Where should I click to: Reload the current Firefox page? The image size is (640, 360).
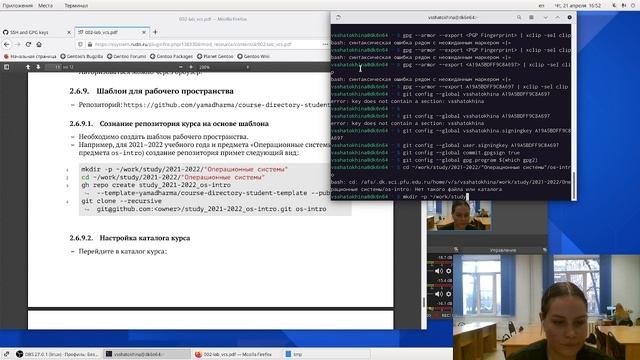(x=28, y=44)
